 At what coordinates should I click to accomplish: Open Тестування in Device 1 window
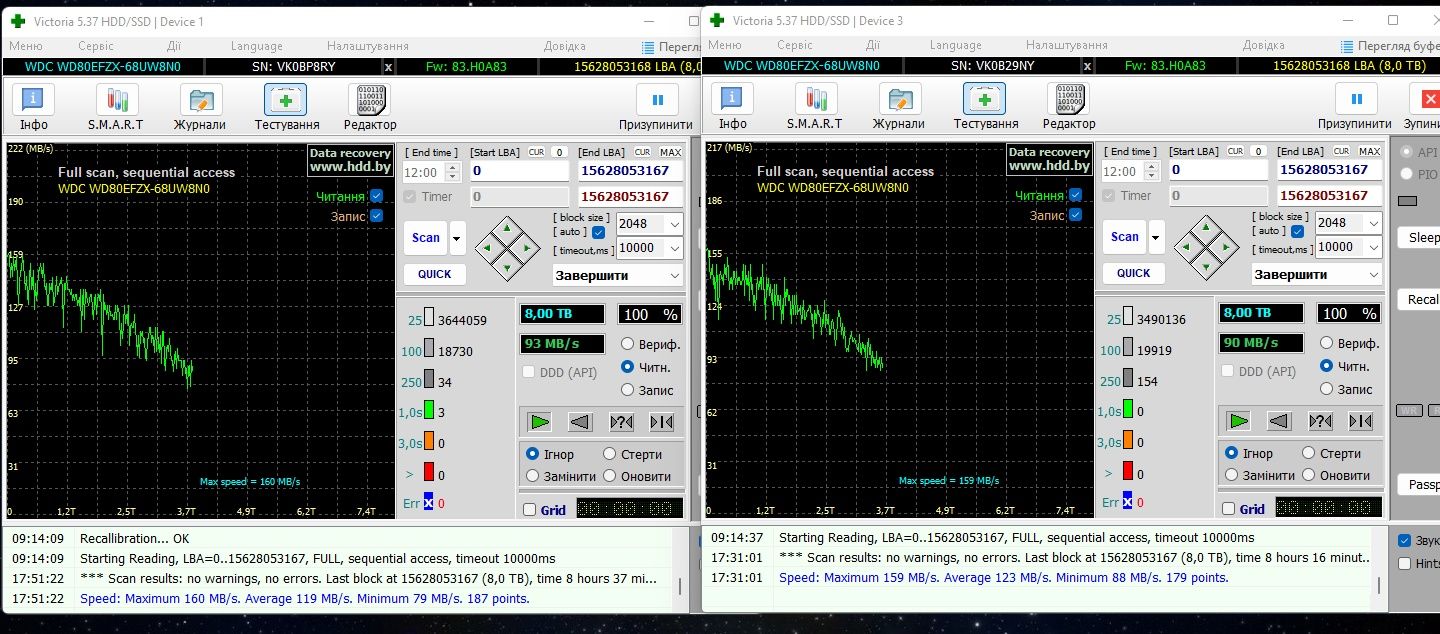point(286,107)
